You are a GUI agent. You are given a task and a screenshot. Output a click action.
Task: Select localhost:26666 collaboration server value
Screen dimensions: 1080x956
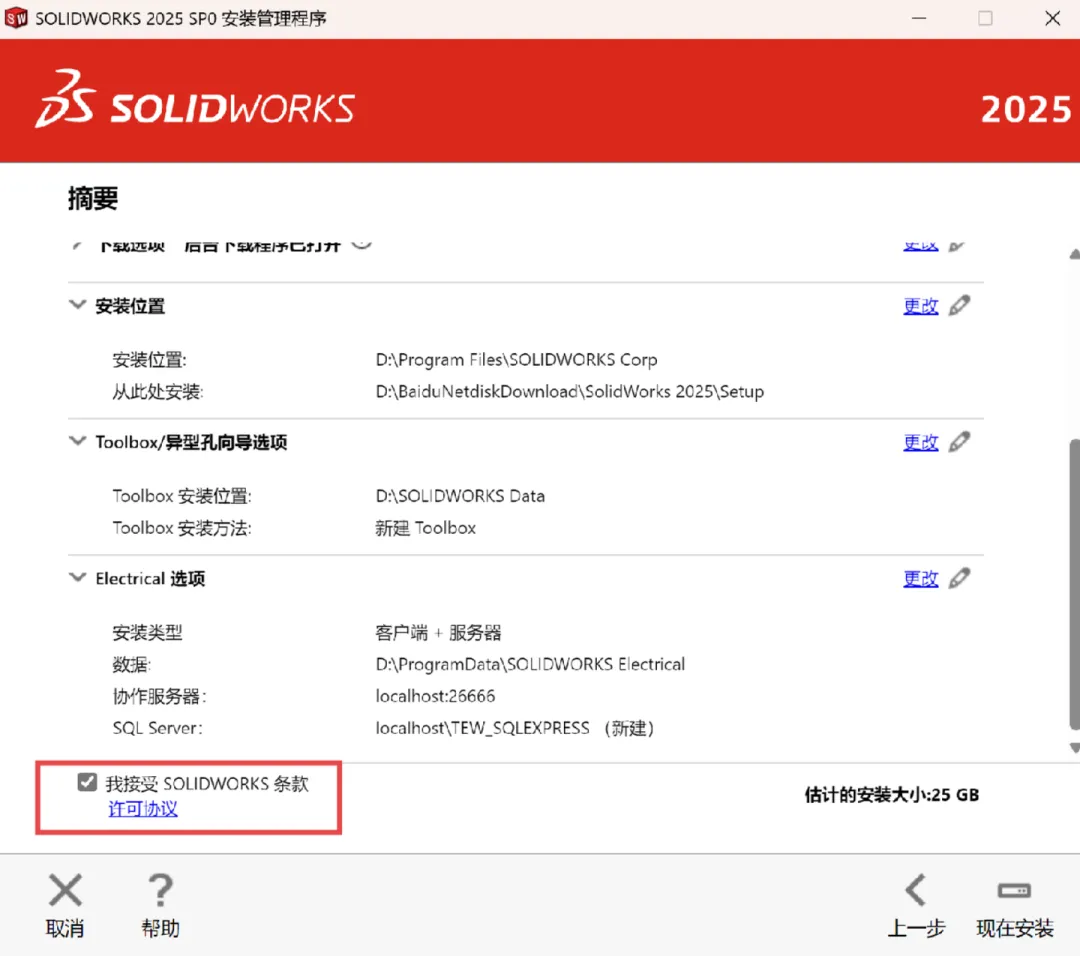435,696
